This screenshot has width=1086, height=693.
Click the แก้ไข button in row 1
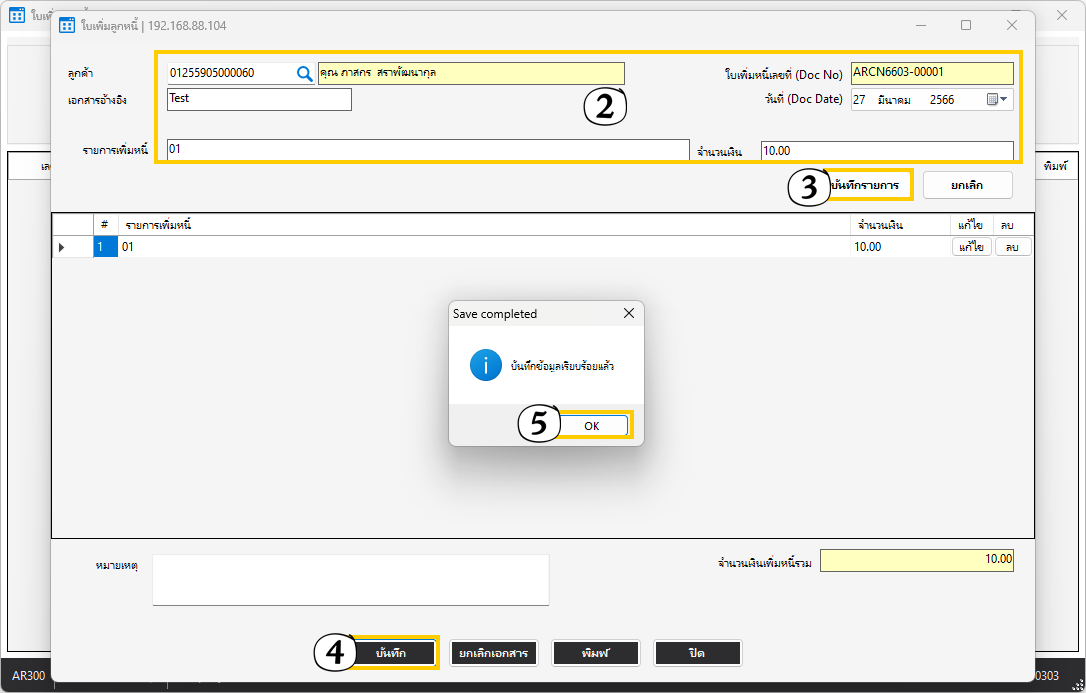970,247
